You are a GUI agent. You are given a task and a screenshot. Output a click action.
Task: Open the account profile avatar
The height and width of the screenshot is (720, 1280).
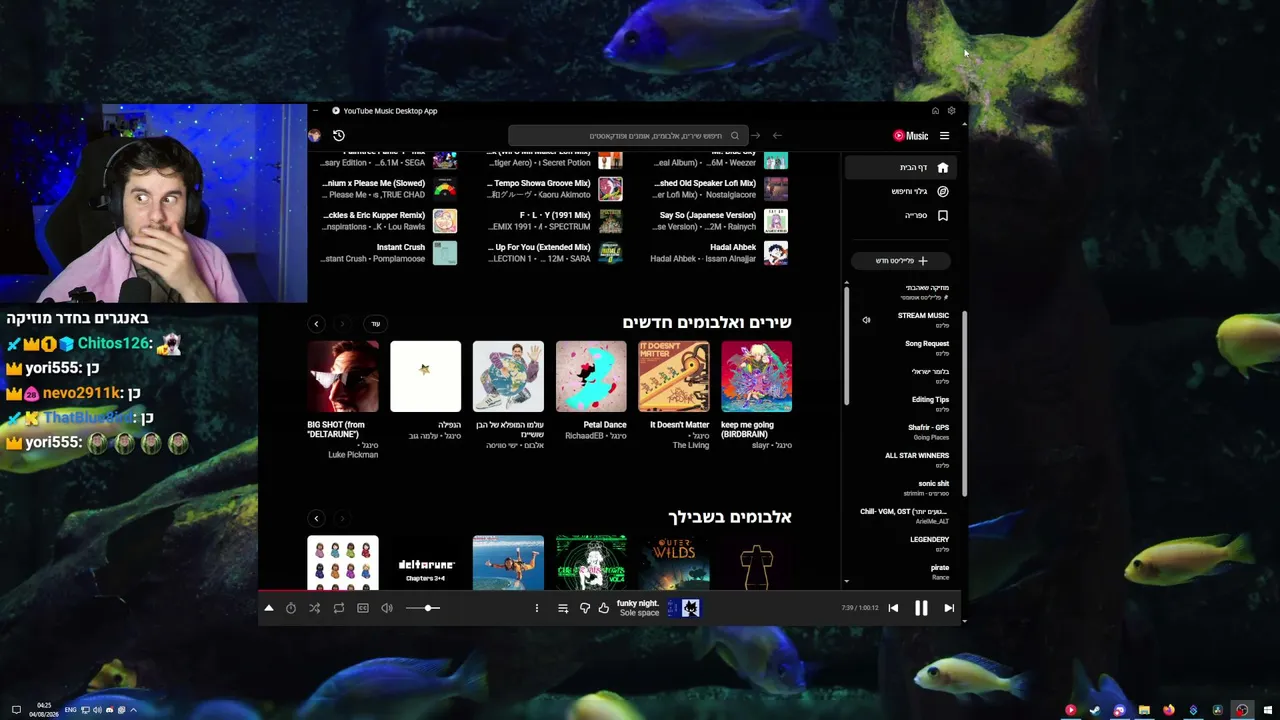[315, 136]
